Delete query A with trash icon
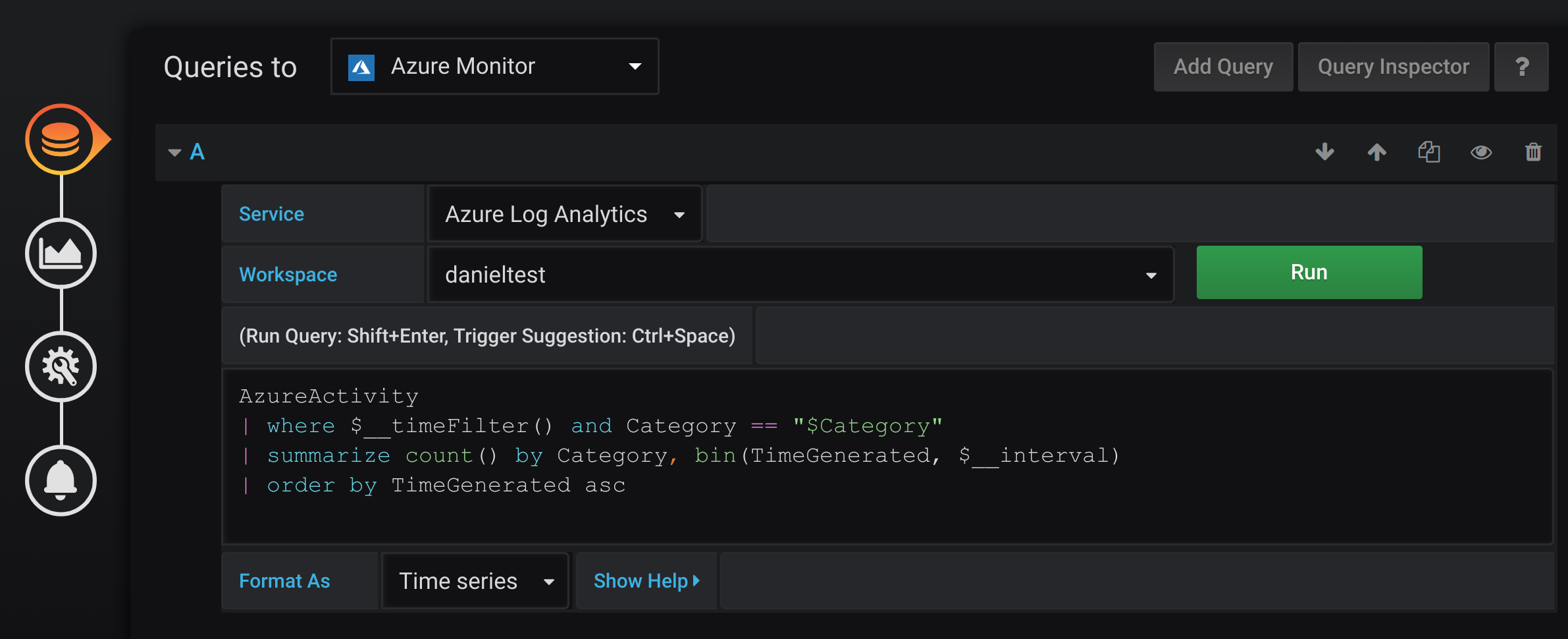Image resolution: width=1568 pixels, height=639 pixels. pyautogui.click(x=1533, y=152)
